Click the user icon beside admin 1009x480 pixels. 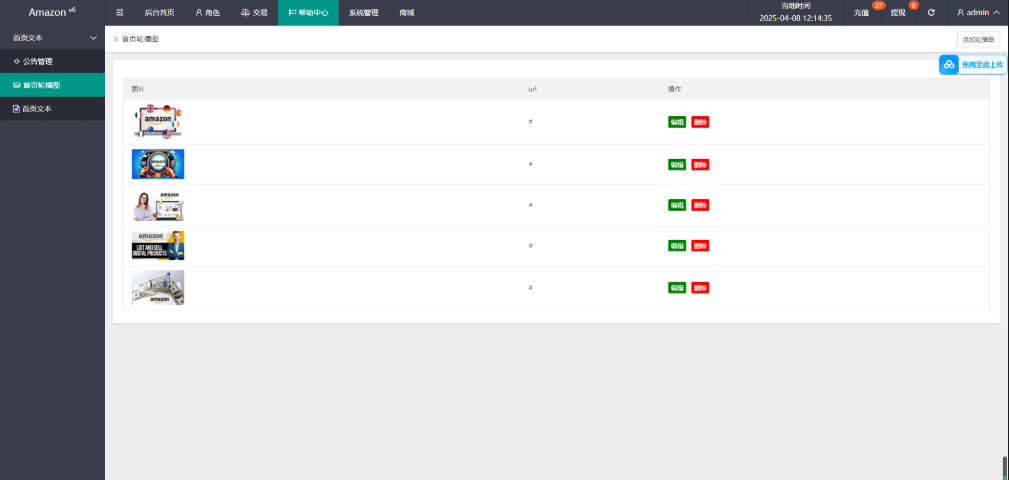pyautogui.click(x=961, y=12)
